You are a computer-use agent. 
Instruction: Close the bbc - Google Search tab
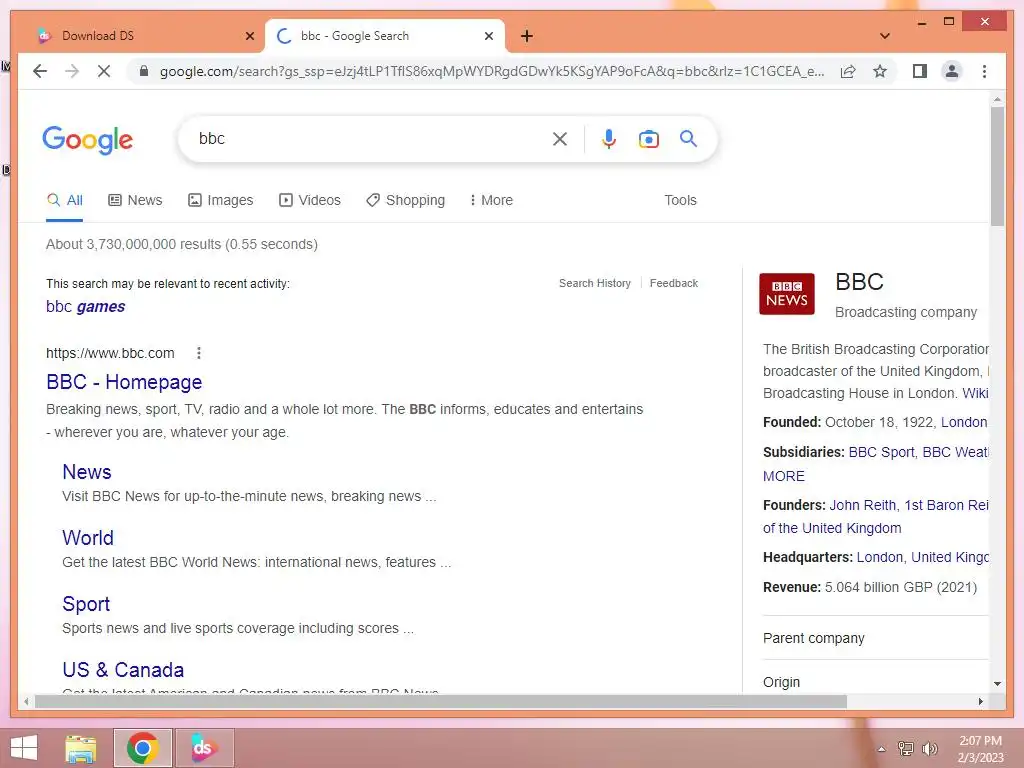(x=488, y=36)
